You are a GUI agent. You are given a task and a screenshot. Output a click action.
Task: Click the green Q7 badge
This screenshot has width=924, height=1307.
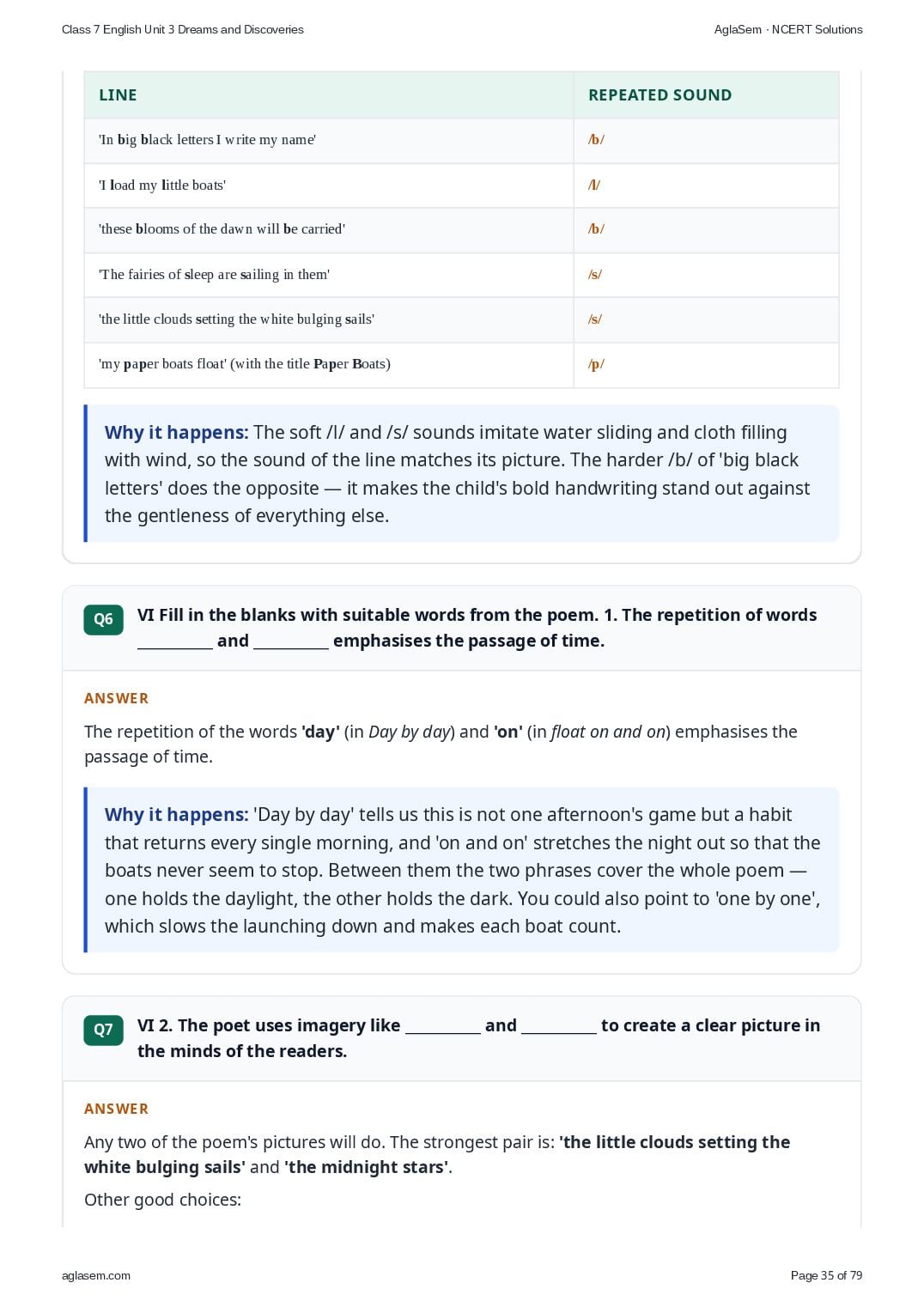point(103,1030)
